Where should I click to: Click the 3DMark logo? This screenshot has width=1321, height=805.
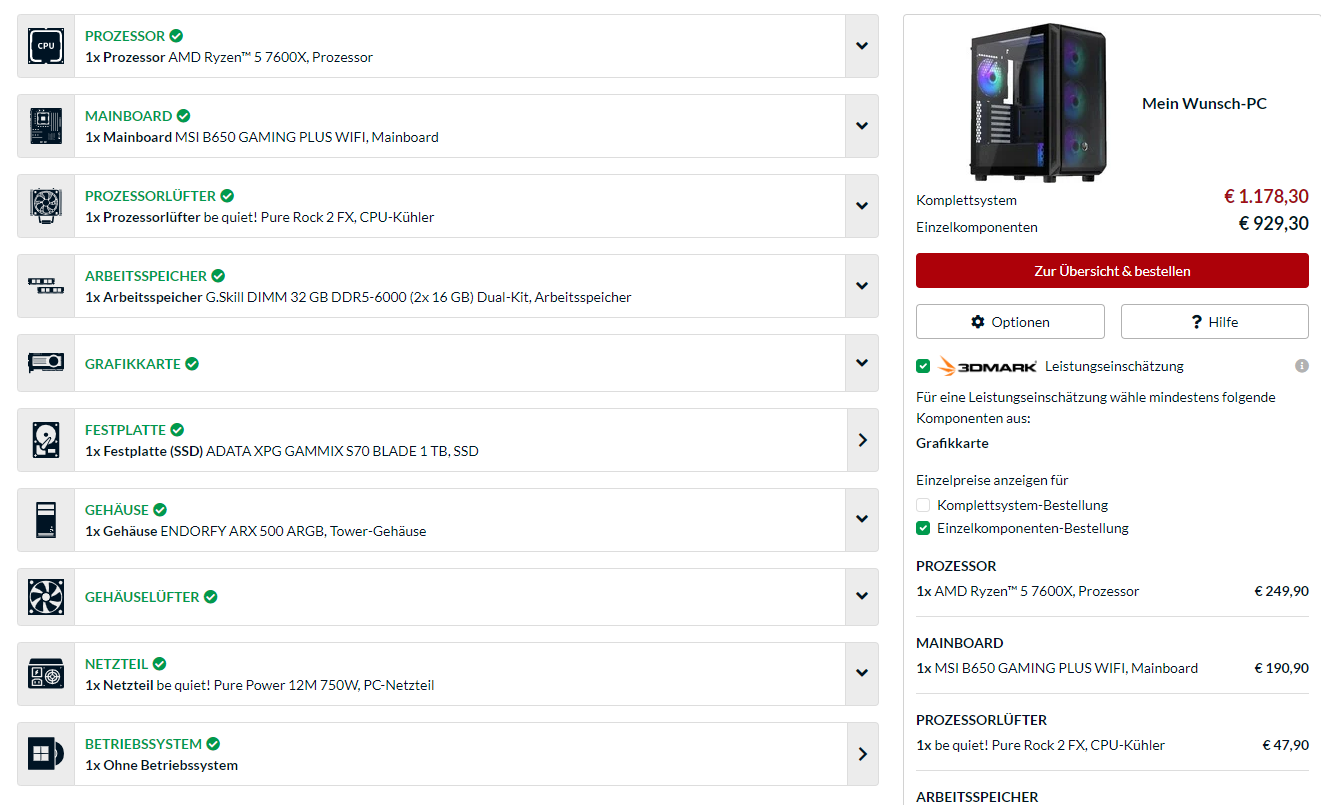click(x=988, y=366)
